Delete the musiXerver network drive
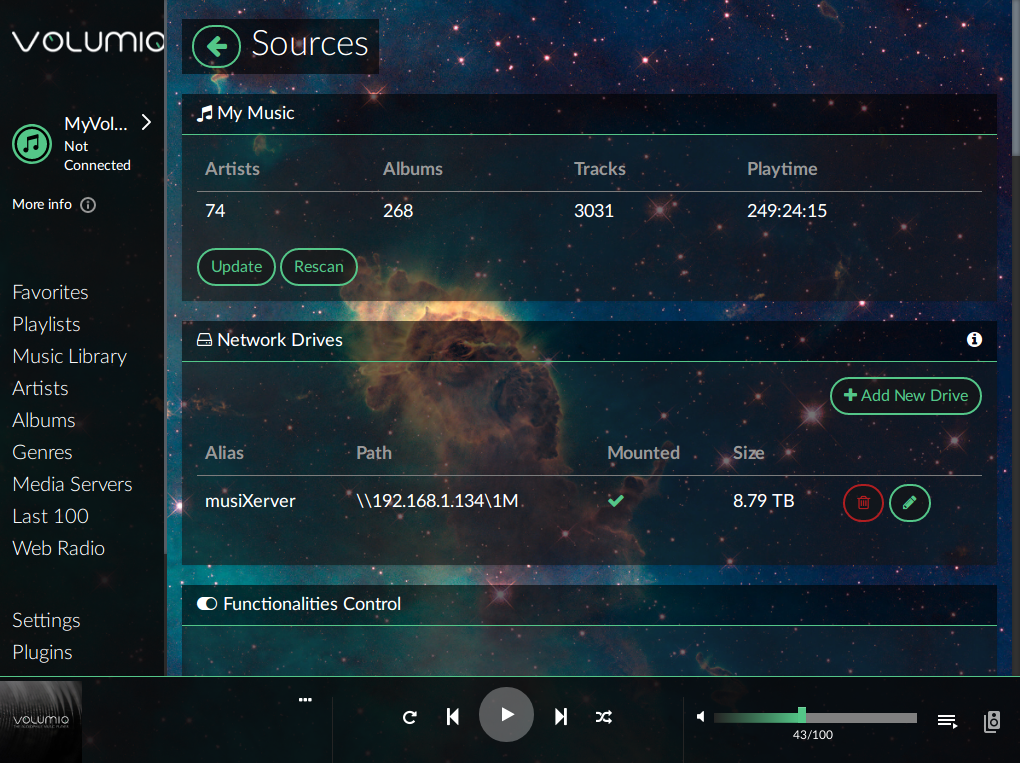This screenshot has width=1020, height=763. click(x=863, y=503)
